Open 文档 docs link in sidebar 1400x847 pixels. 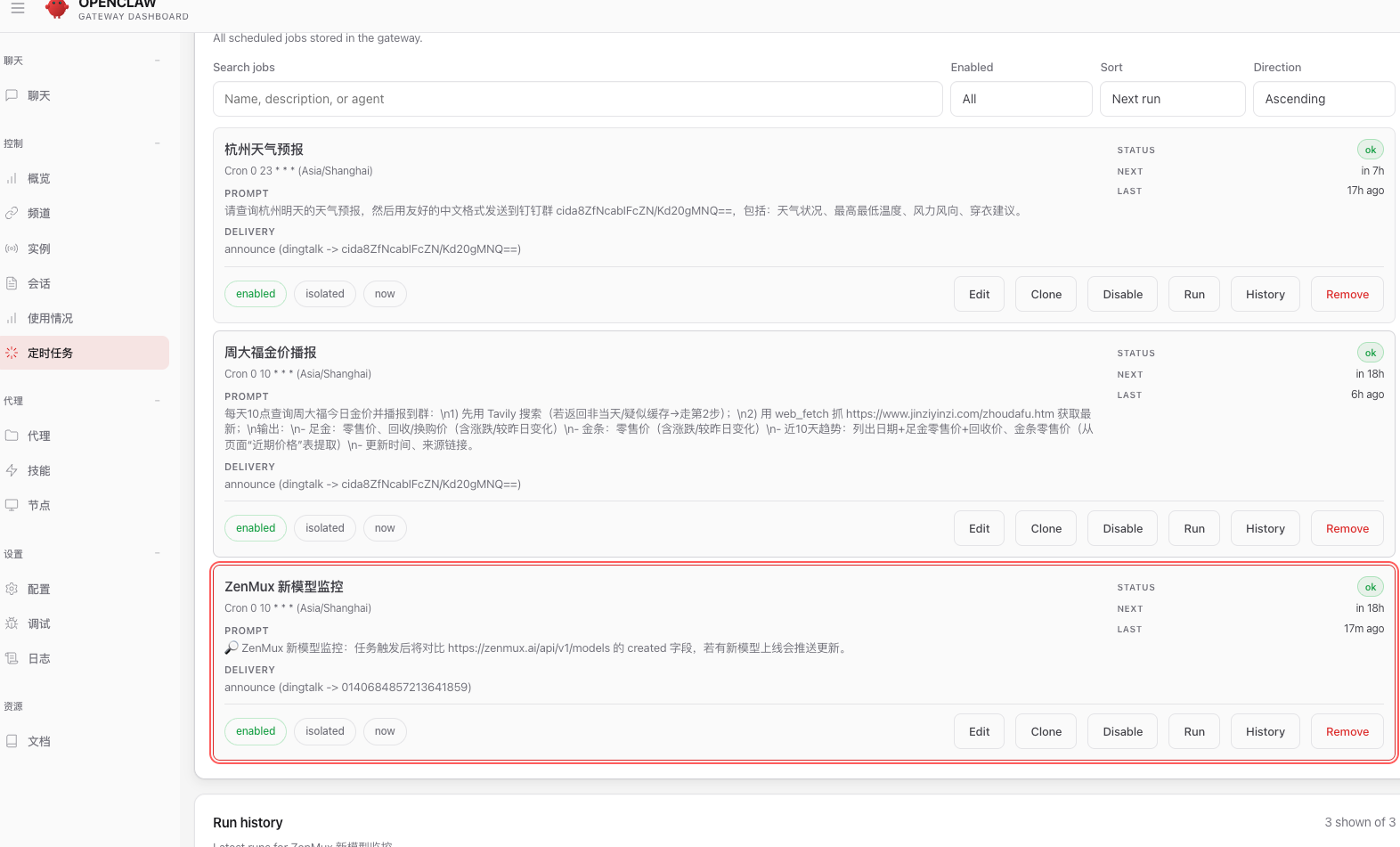click(x=85, y=741)
